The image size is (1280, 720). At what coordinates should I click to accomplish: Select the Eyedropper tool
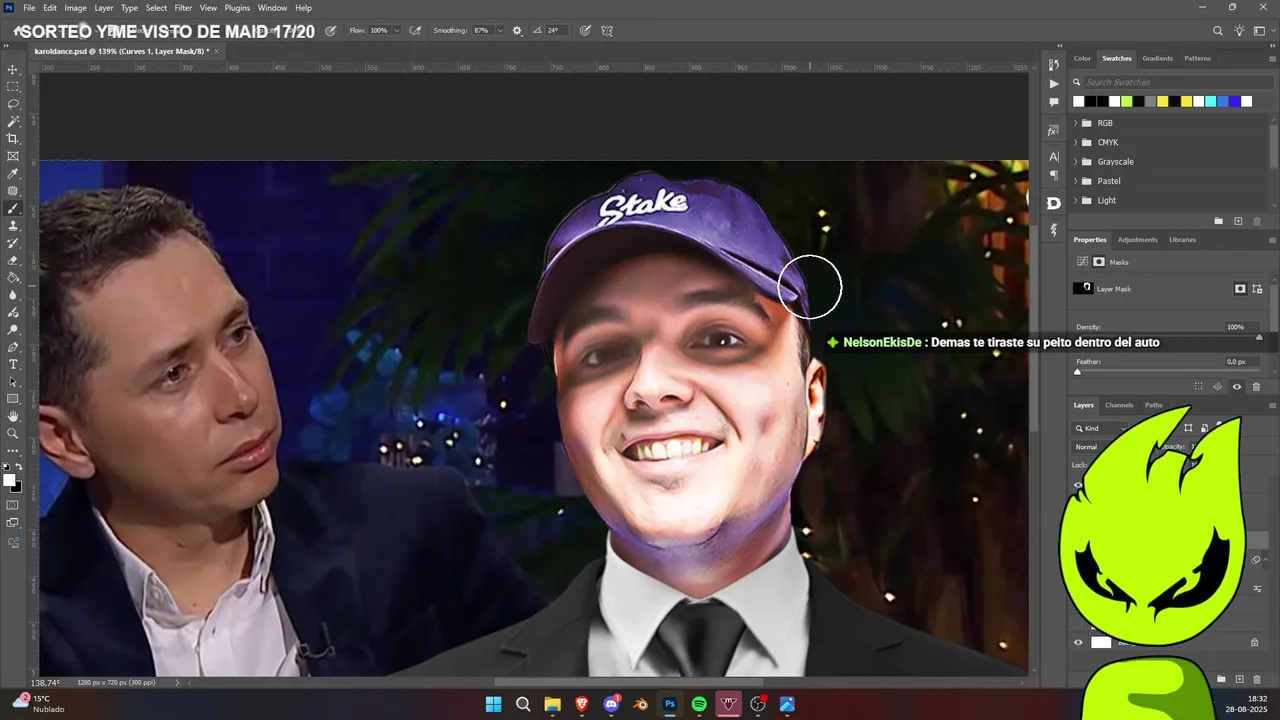point(13,174)
